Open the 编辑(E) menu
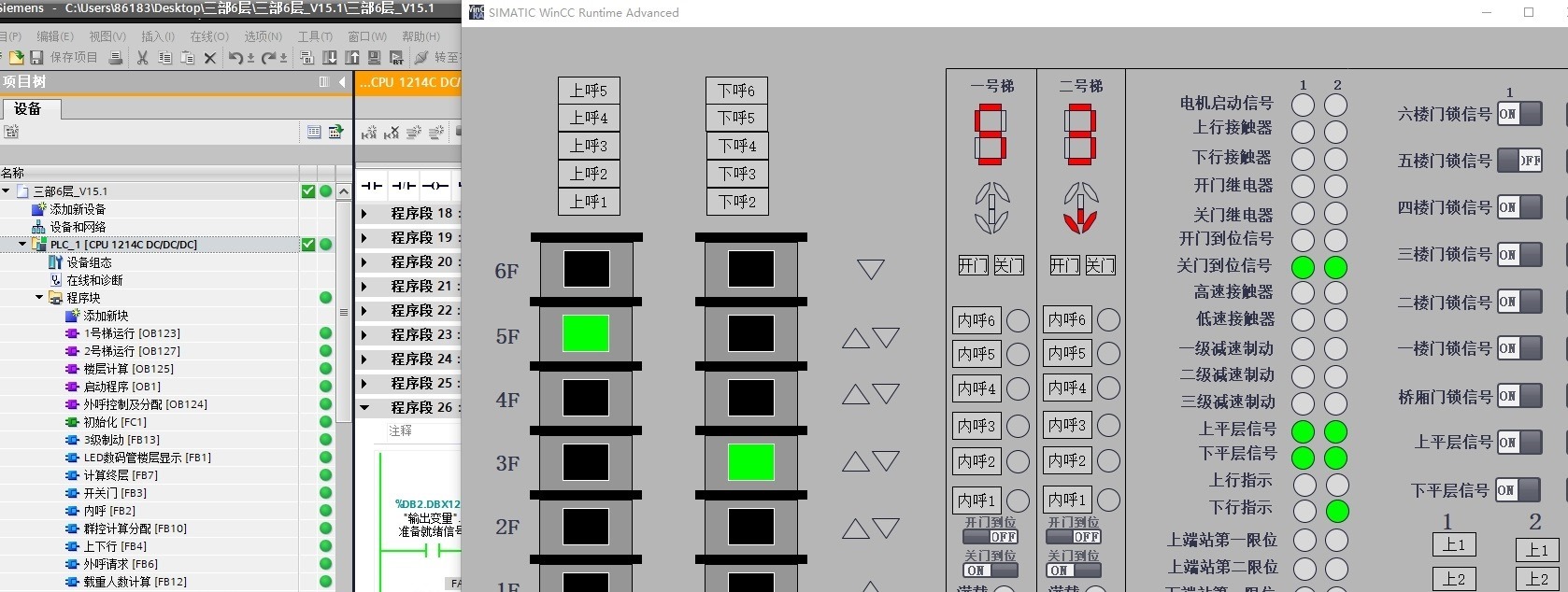This screenshot has width=1568, height=592. click(54, 36)
